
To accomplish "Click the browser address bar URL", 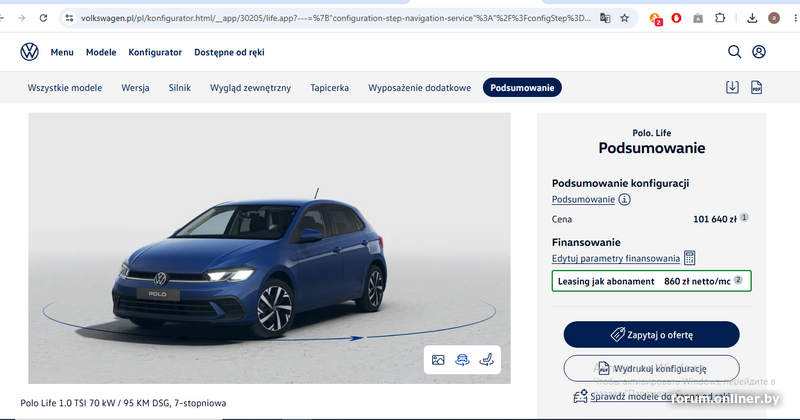I will click(335, 18).
